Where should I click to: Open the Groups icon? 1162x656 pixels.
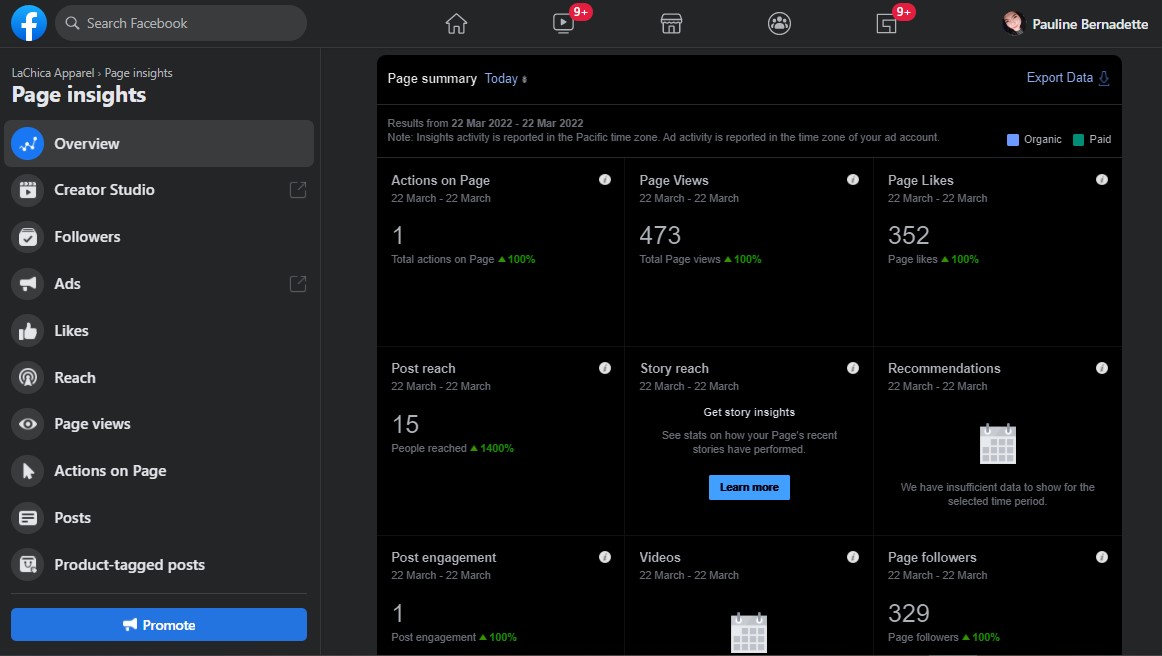pos(779,24)
